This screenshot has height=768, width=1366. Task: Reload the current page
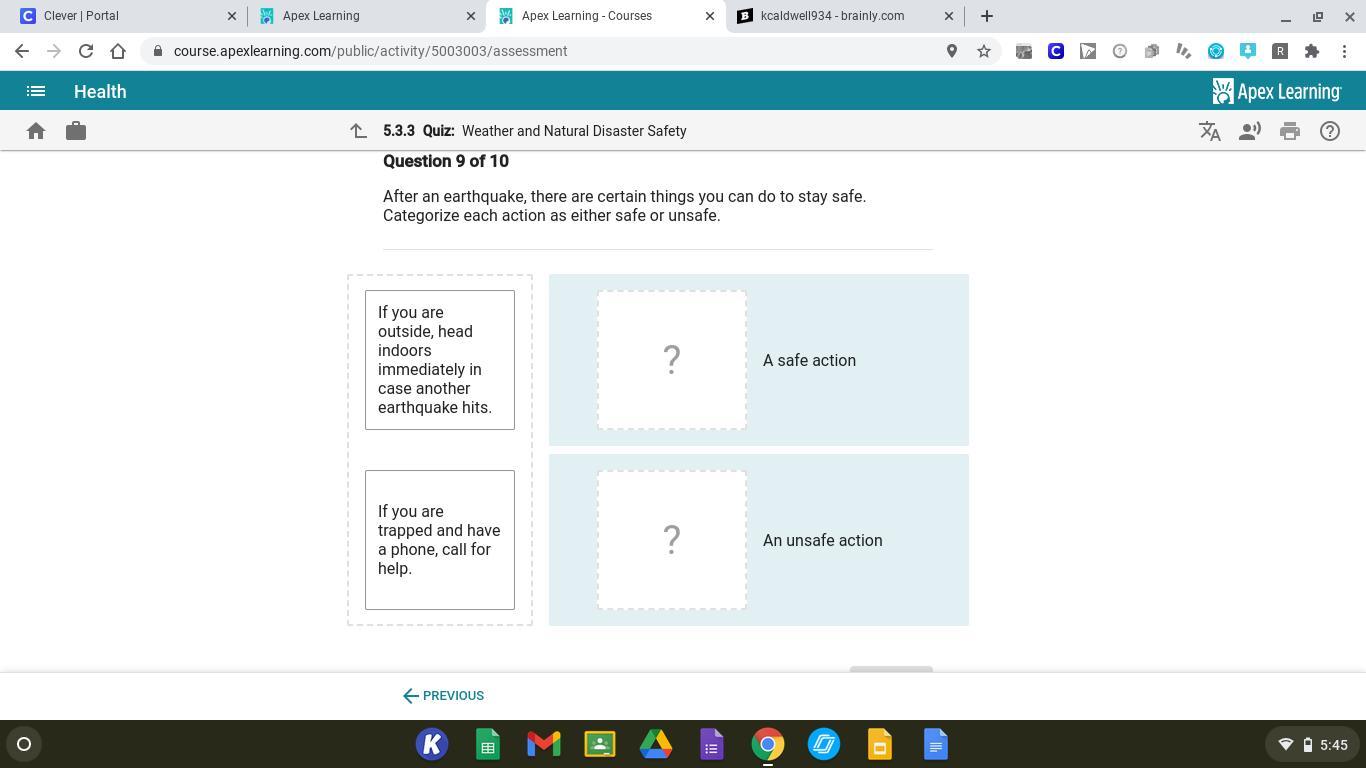(x=86, y=51)
